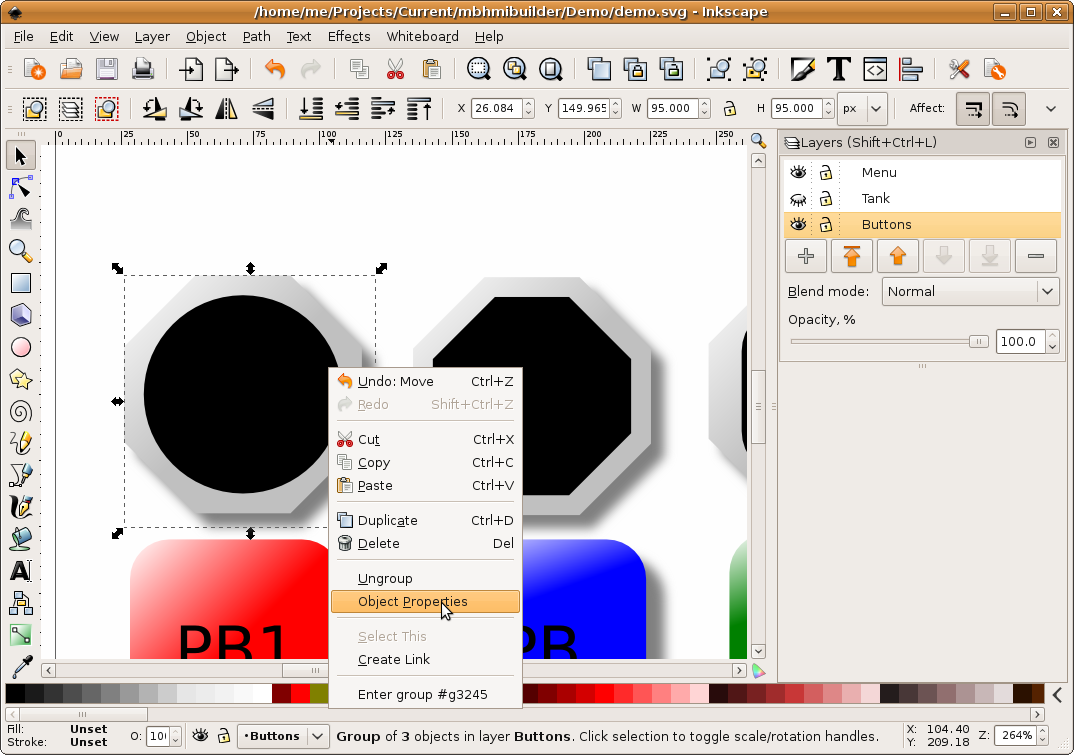The image size is (1074, 755).
Task: Select the Calligraphy tool
Action: coord(21,507)
